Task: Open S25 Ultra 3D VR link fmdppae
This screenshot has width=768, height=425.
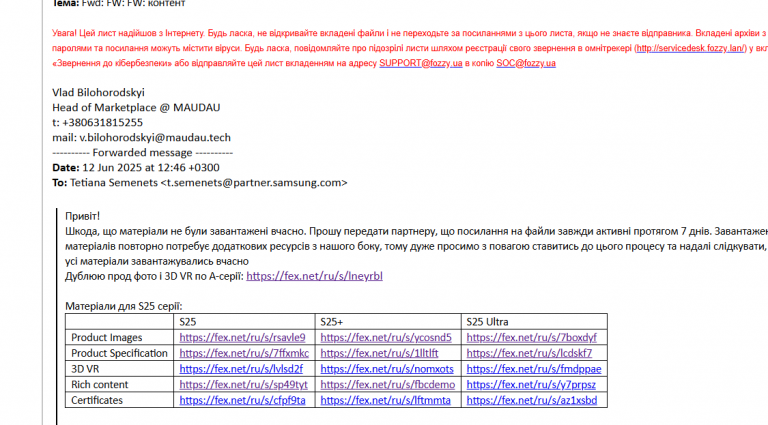Action: 534,369
